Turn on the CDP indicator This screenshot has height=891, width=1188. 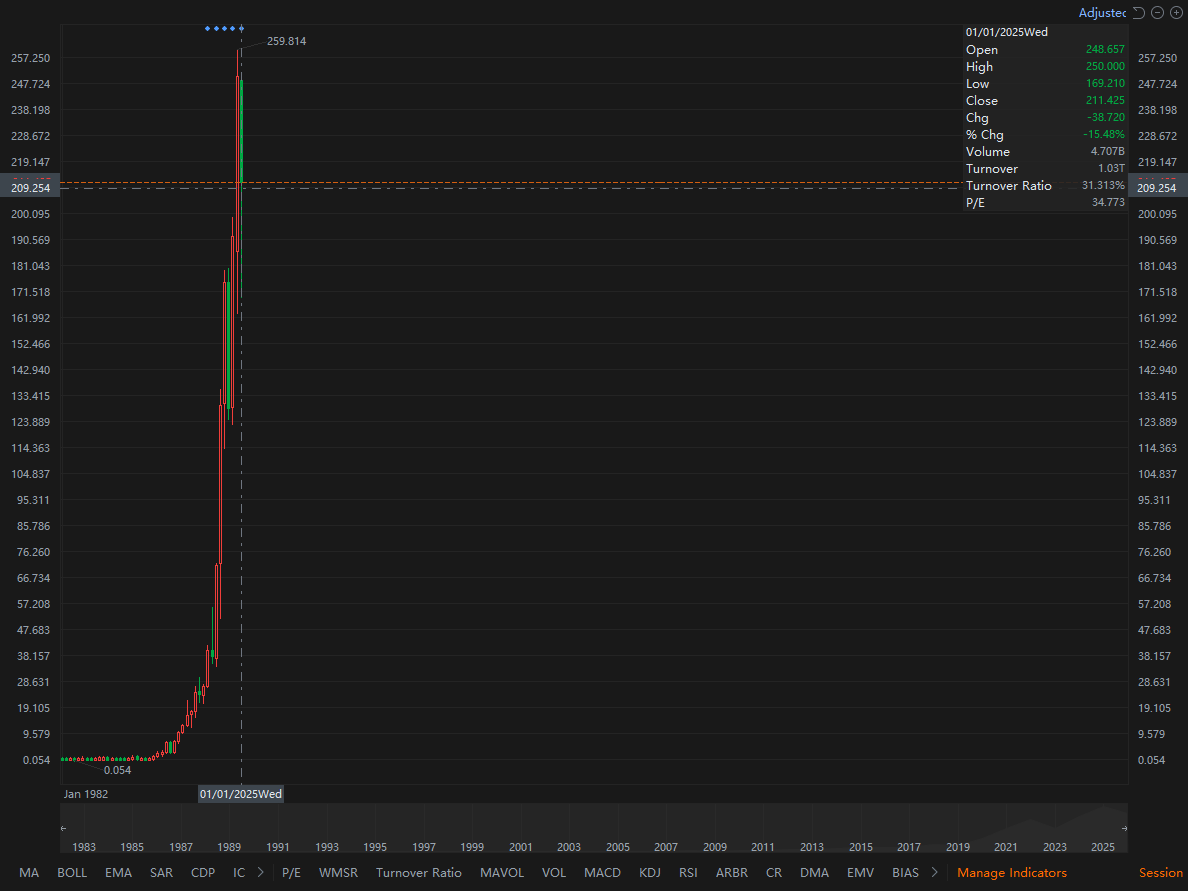(203, 873)
